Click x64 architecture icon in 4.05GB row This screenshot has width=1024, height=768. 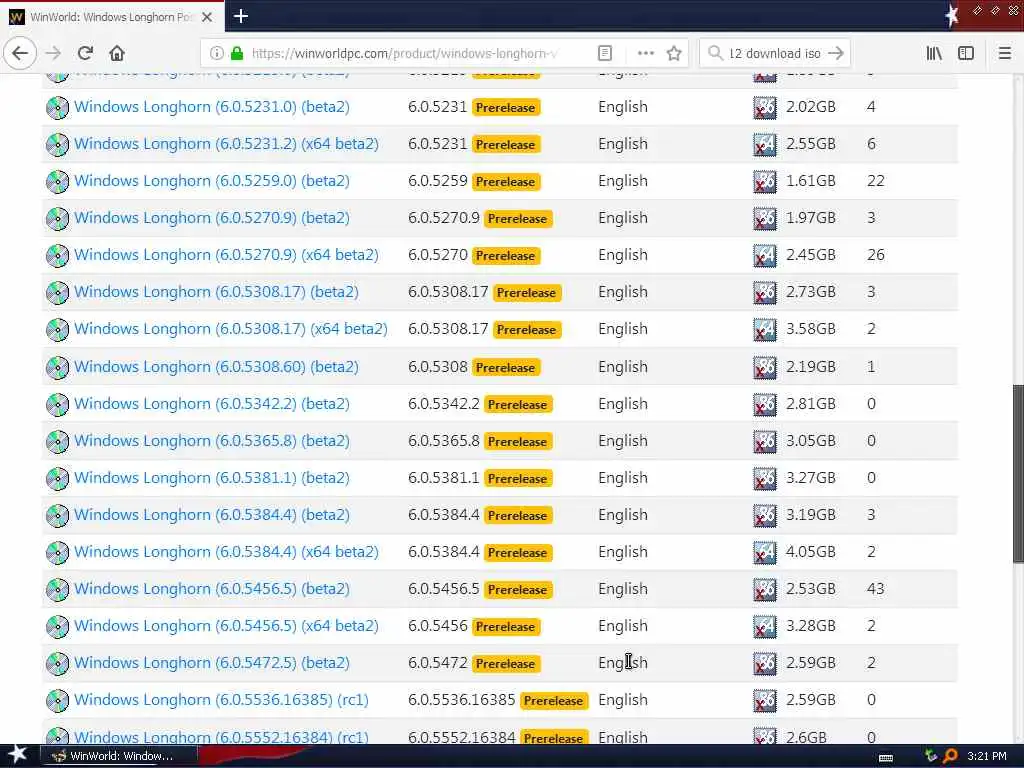[765, 553]
